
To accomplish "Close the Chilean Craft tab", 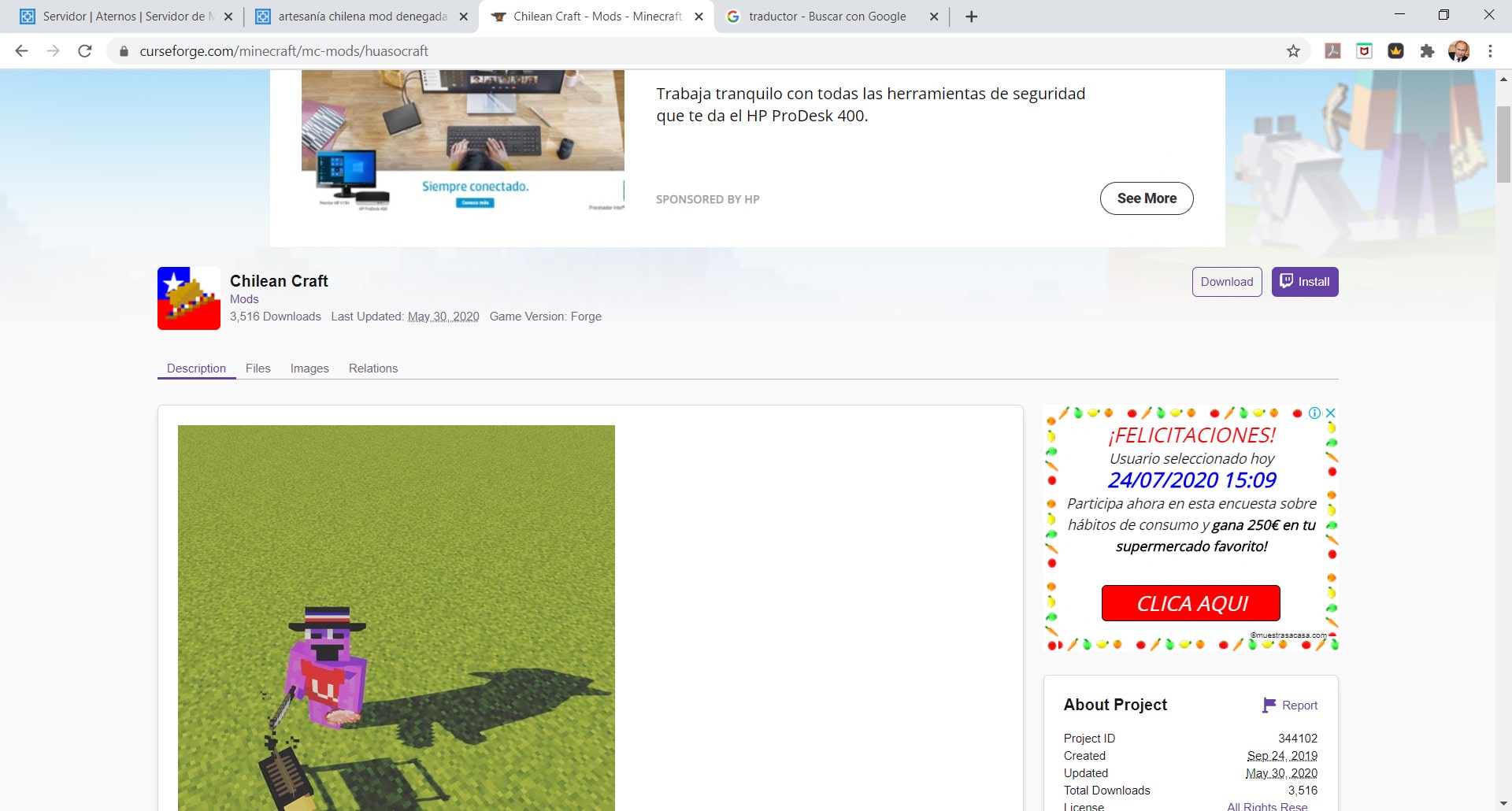I will (x=699, y=17).
